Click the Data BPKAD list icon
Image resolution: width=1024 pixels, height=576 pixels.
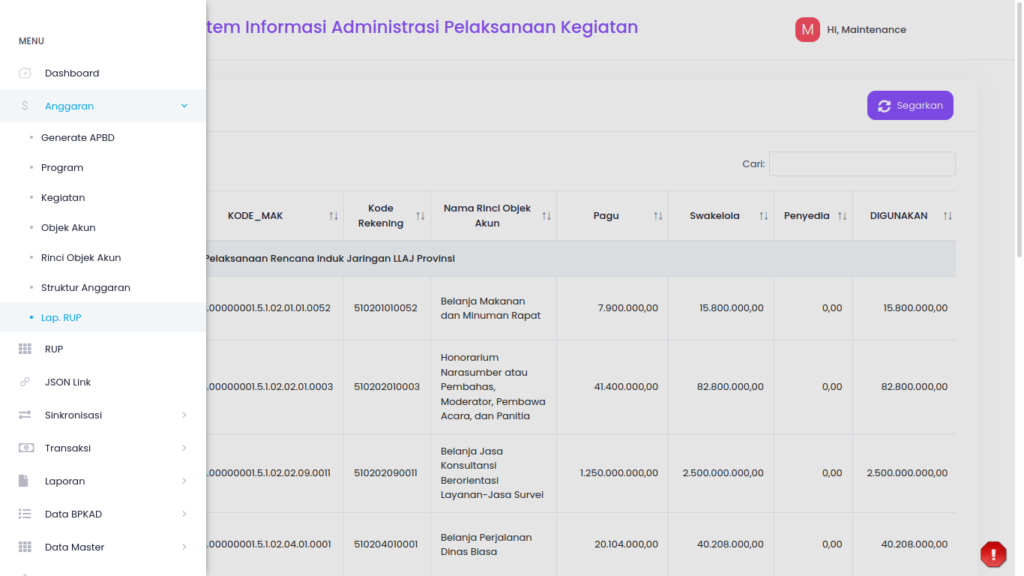pyautogui.click(x=25, y=514)
